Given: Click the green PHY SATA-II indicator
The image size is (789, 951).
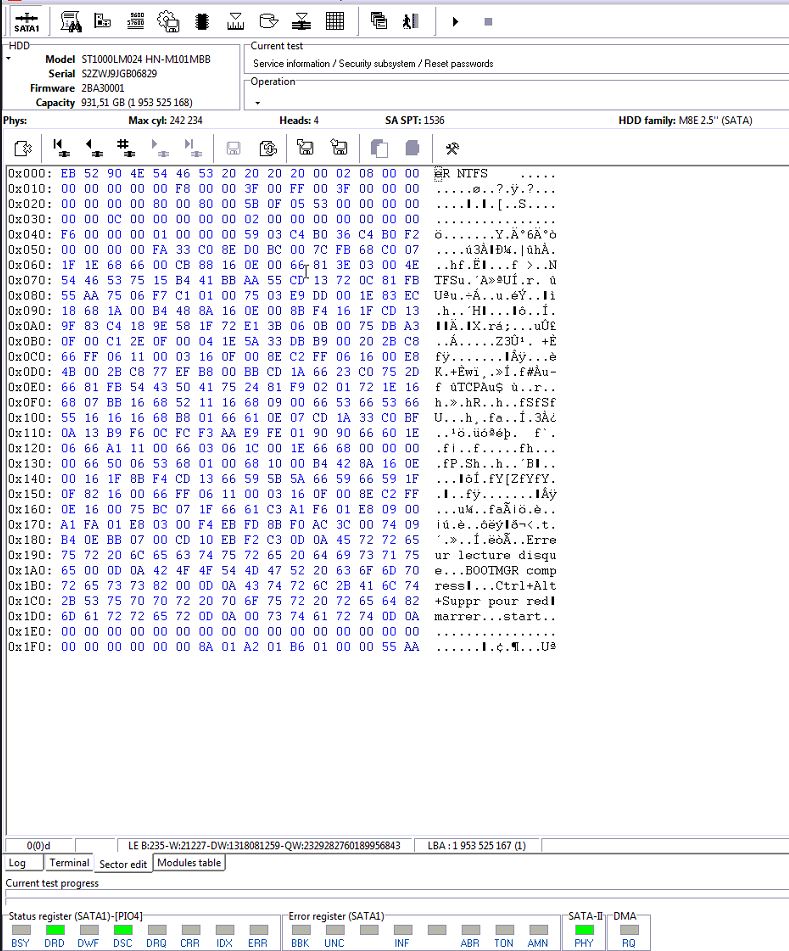Looking at the screenshot, I should pos(584,930).
